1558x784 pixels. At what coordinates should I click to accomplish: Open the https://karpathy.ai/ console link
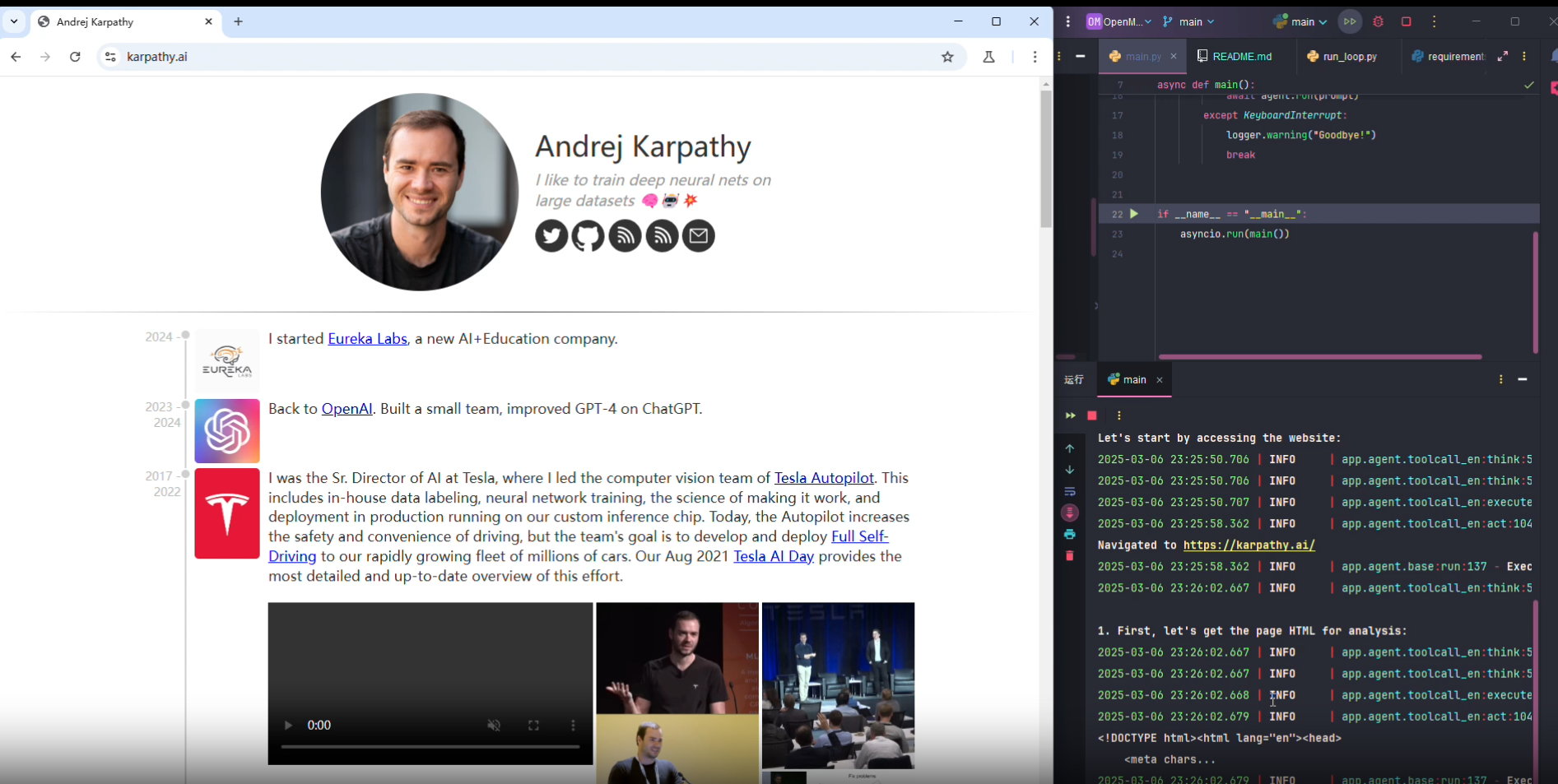pos(1249,545)
